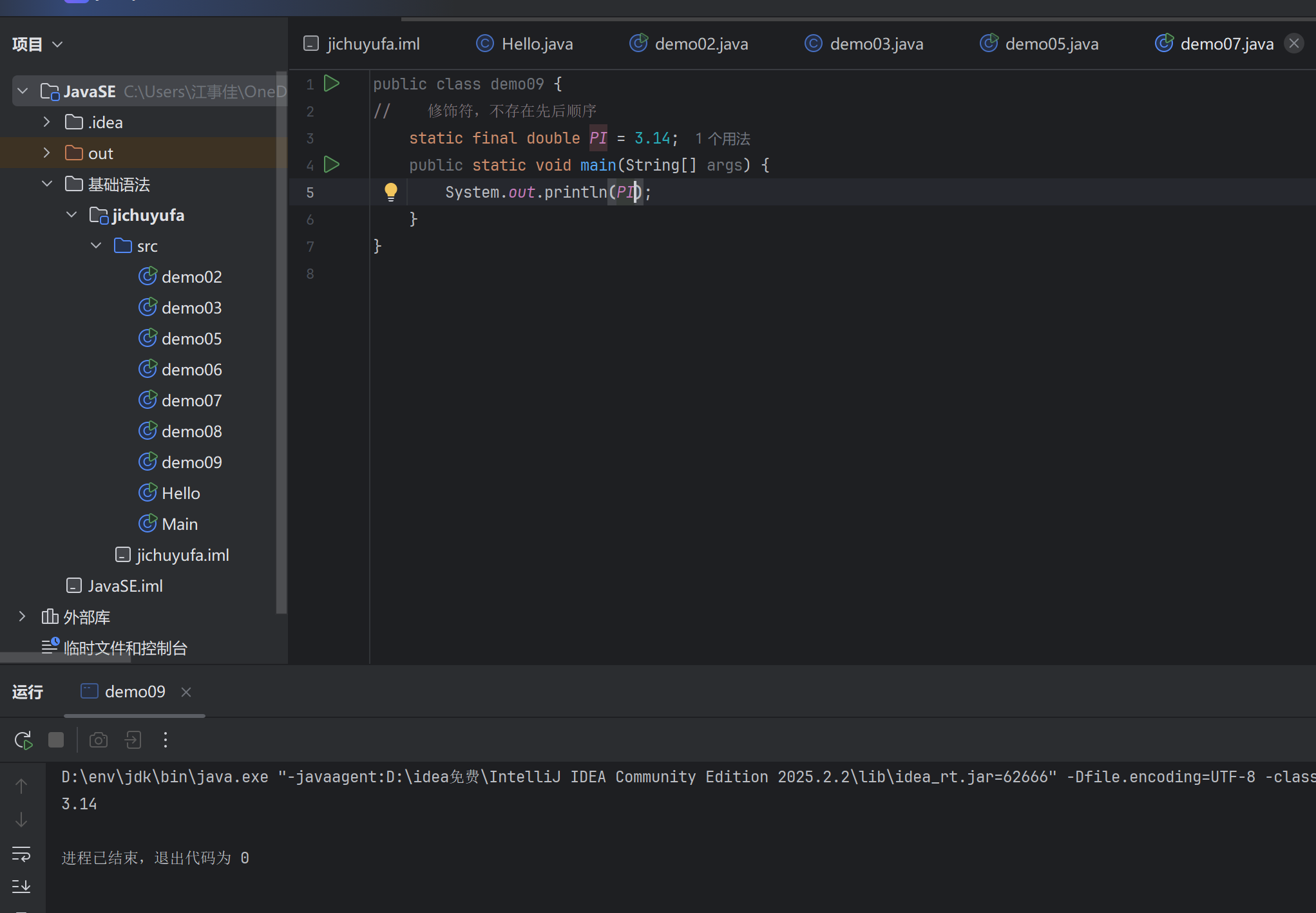Click the camera screenshot icon in Run toolbar
Viewport: 1316px width, 913px height.
[x=98, y=740]
